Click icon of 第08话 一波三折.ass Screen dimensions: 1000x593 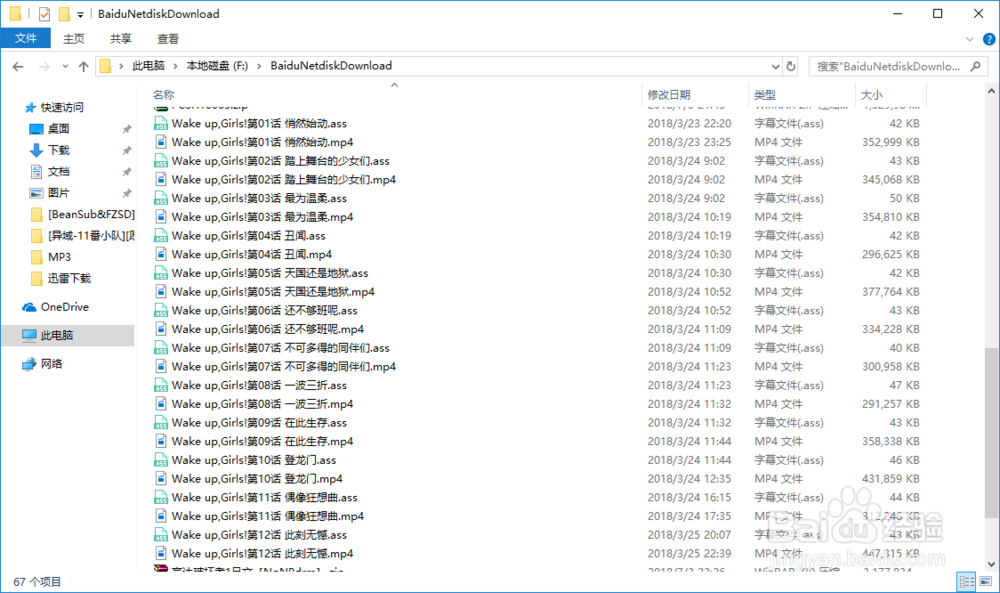pyautogui.click(x=161, y=385)
